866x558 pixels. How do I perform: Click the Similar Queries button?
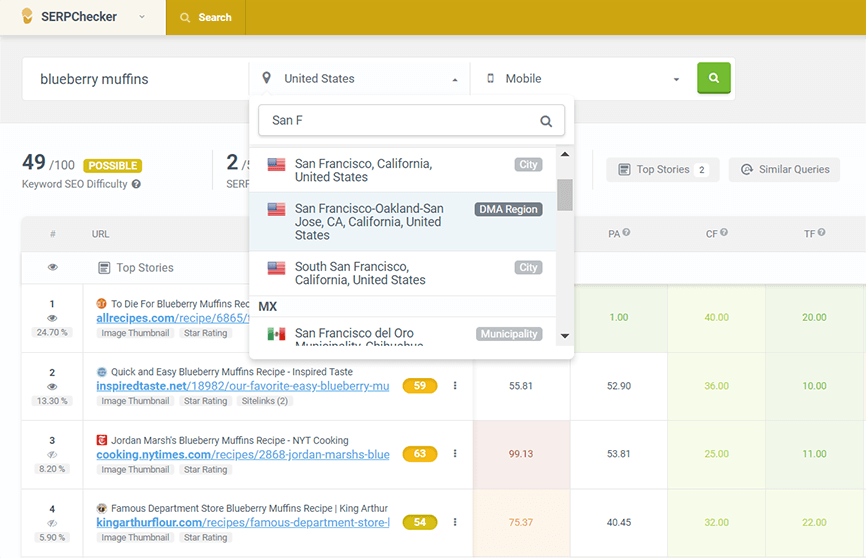(x=784, y=170)
